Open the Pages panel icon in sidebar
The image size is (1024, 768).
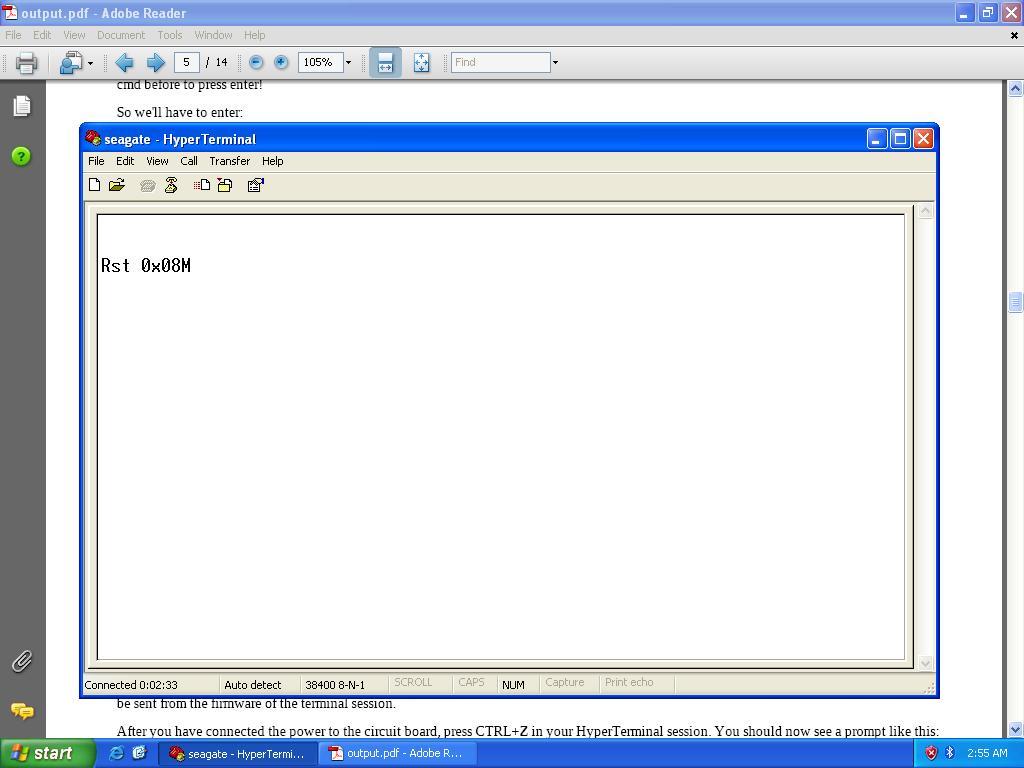22,106
